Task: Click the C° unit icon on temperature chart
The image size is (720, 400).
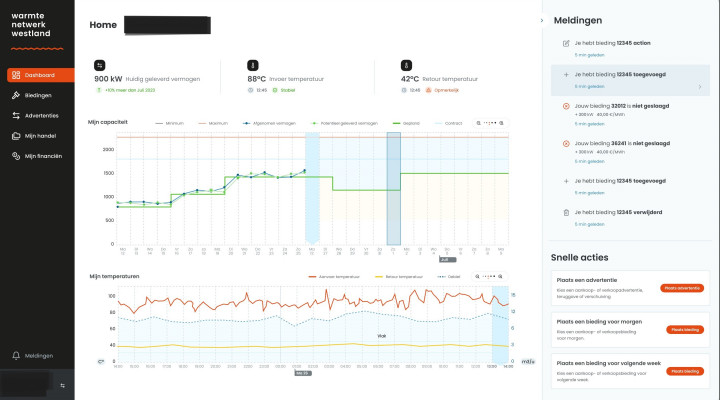Action: (101, 361)
